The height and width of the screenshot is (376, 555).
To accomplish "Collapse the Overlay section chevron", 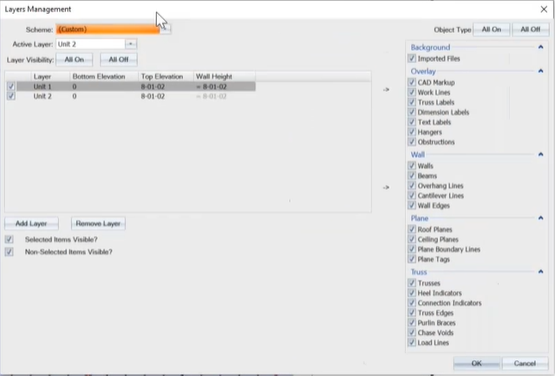I will [x=540, y=71].
